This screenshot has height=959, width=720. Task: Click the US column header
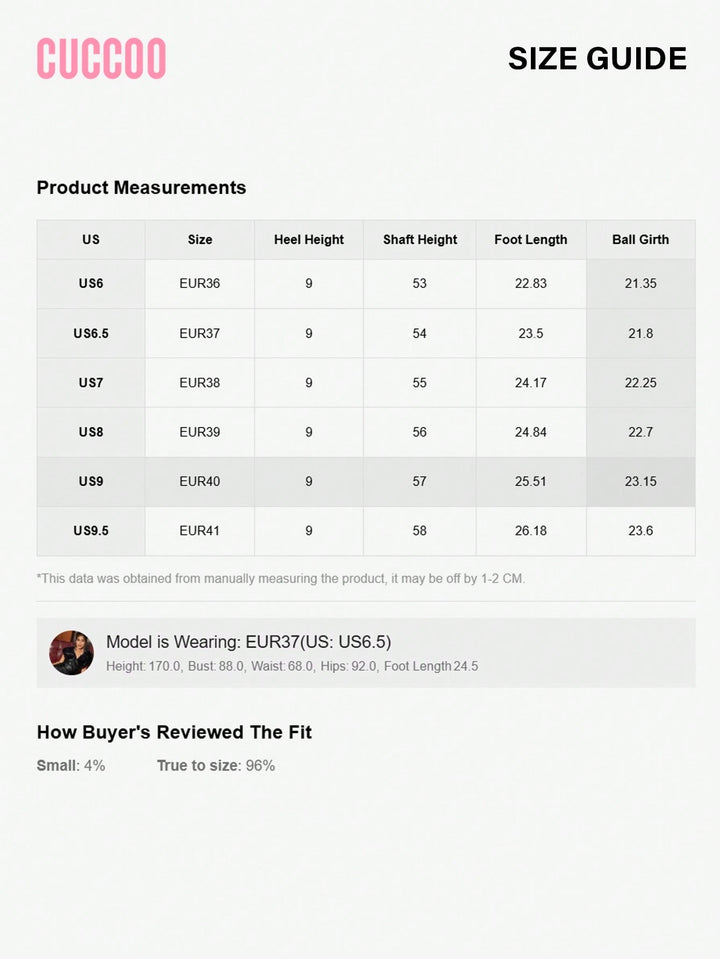point(91,240)
